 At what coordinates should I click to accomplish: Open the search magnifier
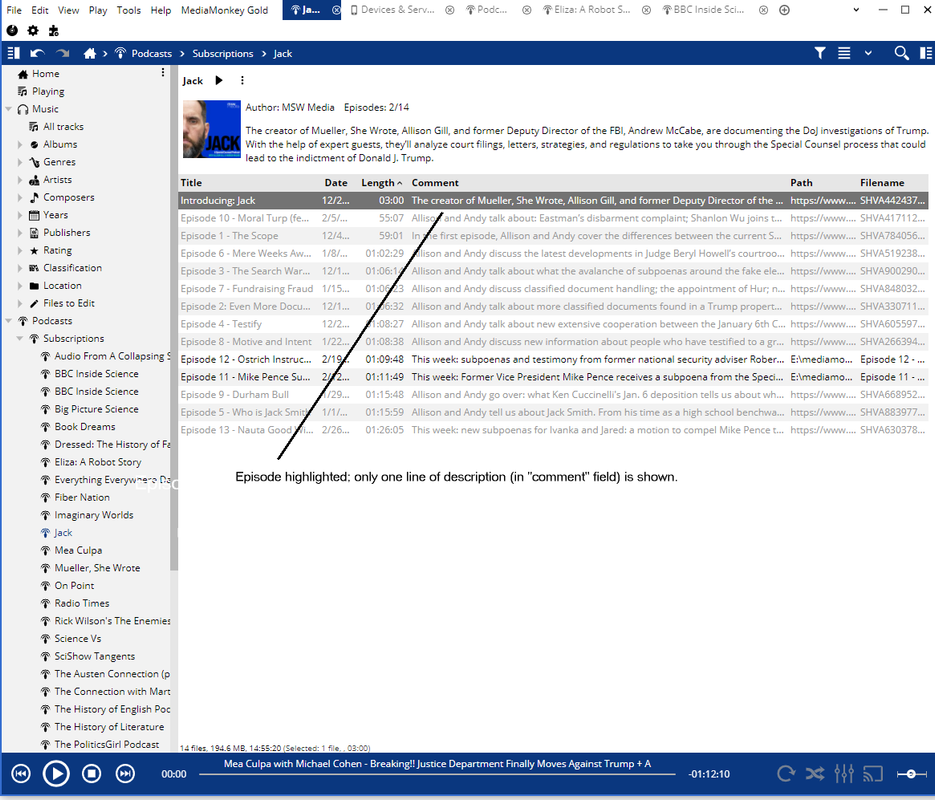pyautogui.click(x=902, y=53)
